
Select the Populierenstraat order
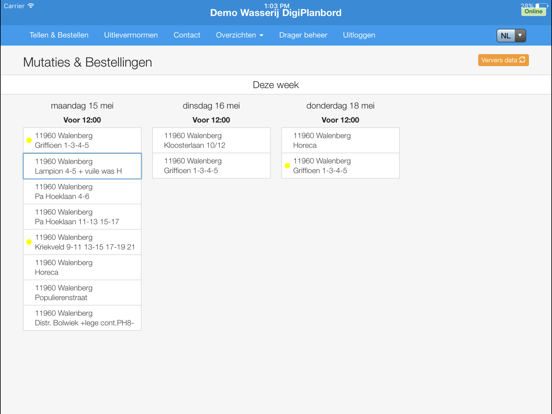click(x=82, y=293)
